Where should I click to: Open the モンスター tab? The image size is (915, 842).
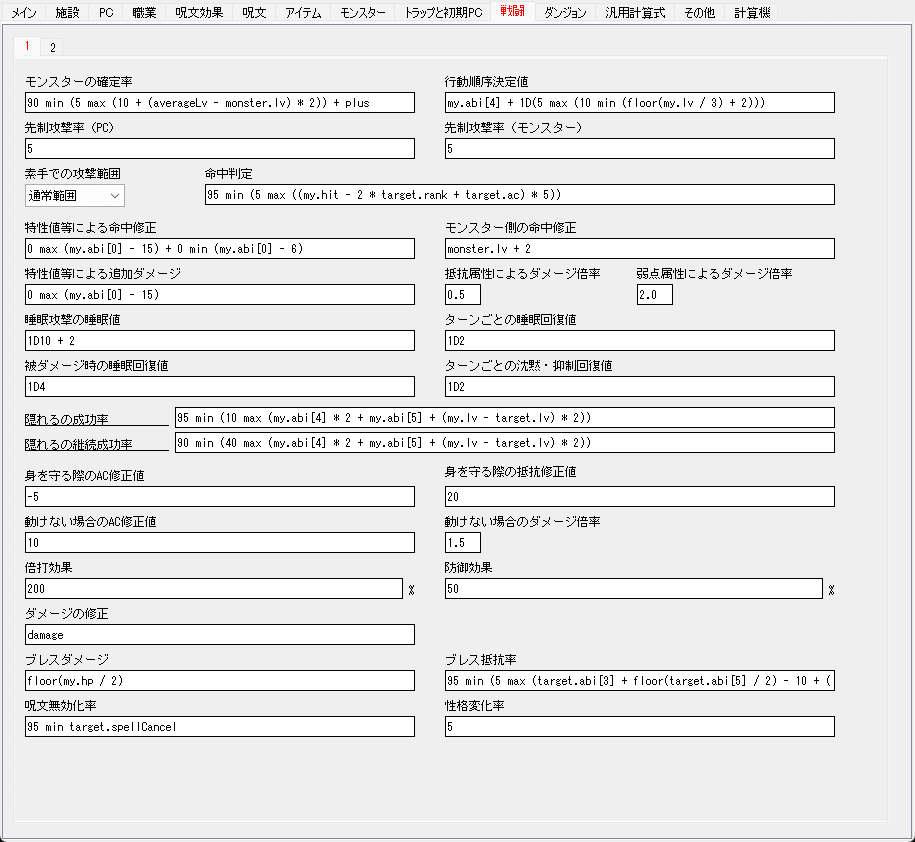click(x=362, y=12)
